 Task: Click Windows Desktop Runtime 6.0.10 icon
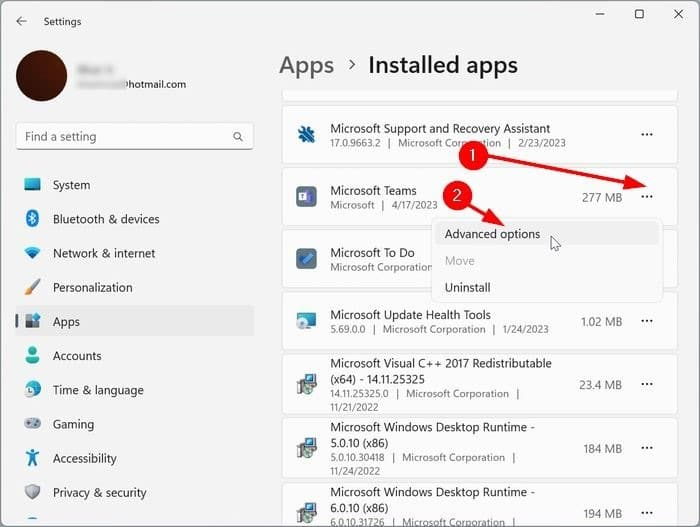click(306, 513)
